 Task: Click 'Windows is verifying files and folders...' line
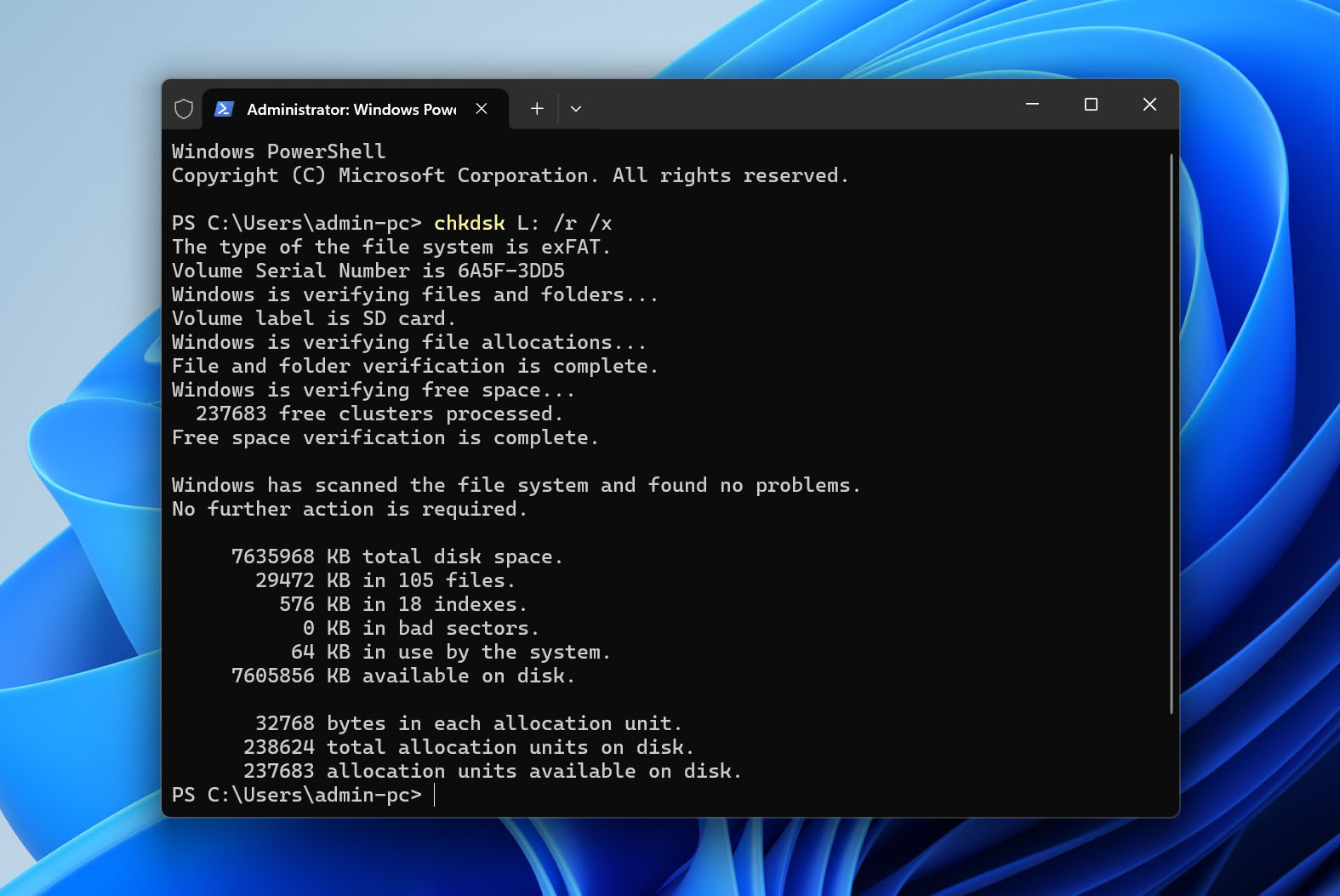click(415, 294)
